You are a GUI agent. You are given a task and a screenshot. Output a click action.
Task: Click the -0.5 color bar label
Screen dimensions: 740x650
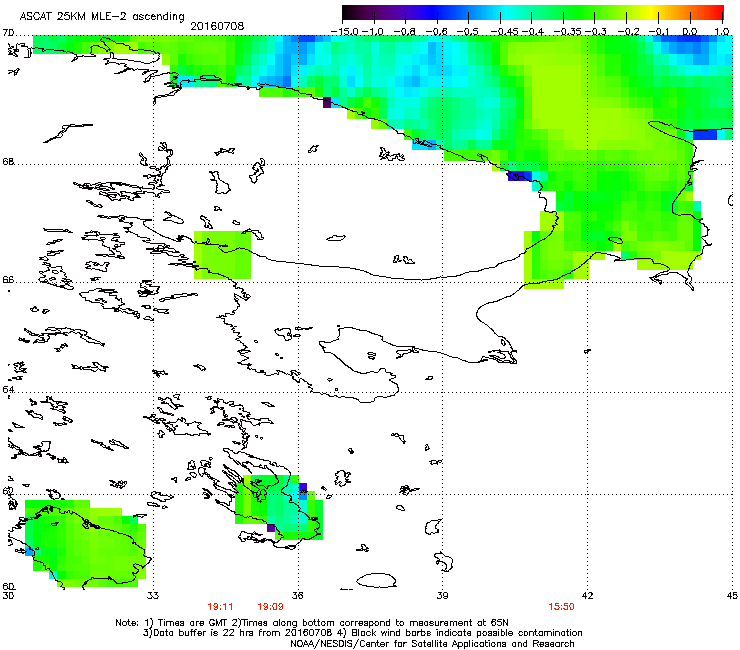468,32
